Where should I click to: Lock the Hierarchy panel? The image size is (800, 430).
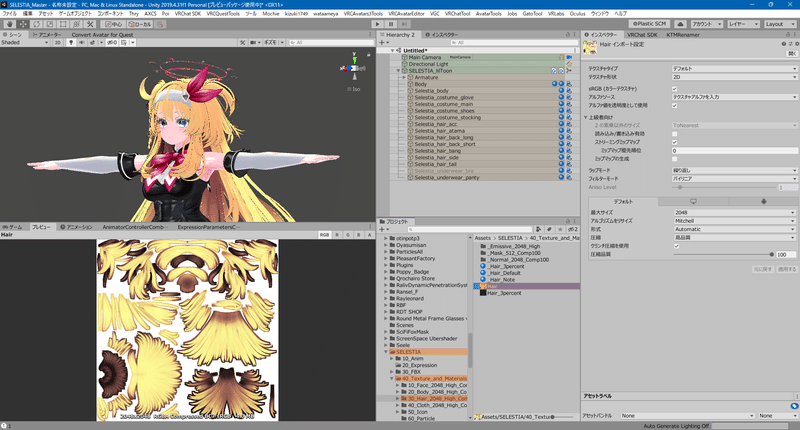point(567,35)
